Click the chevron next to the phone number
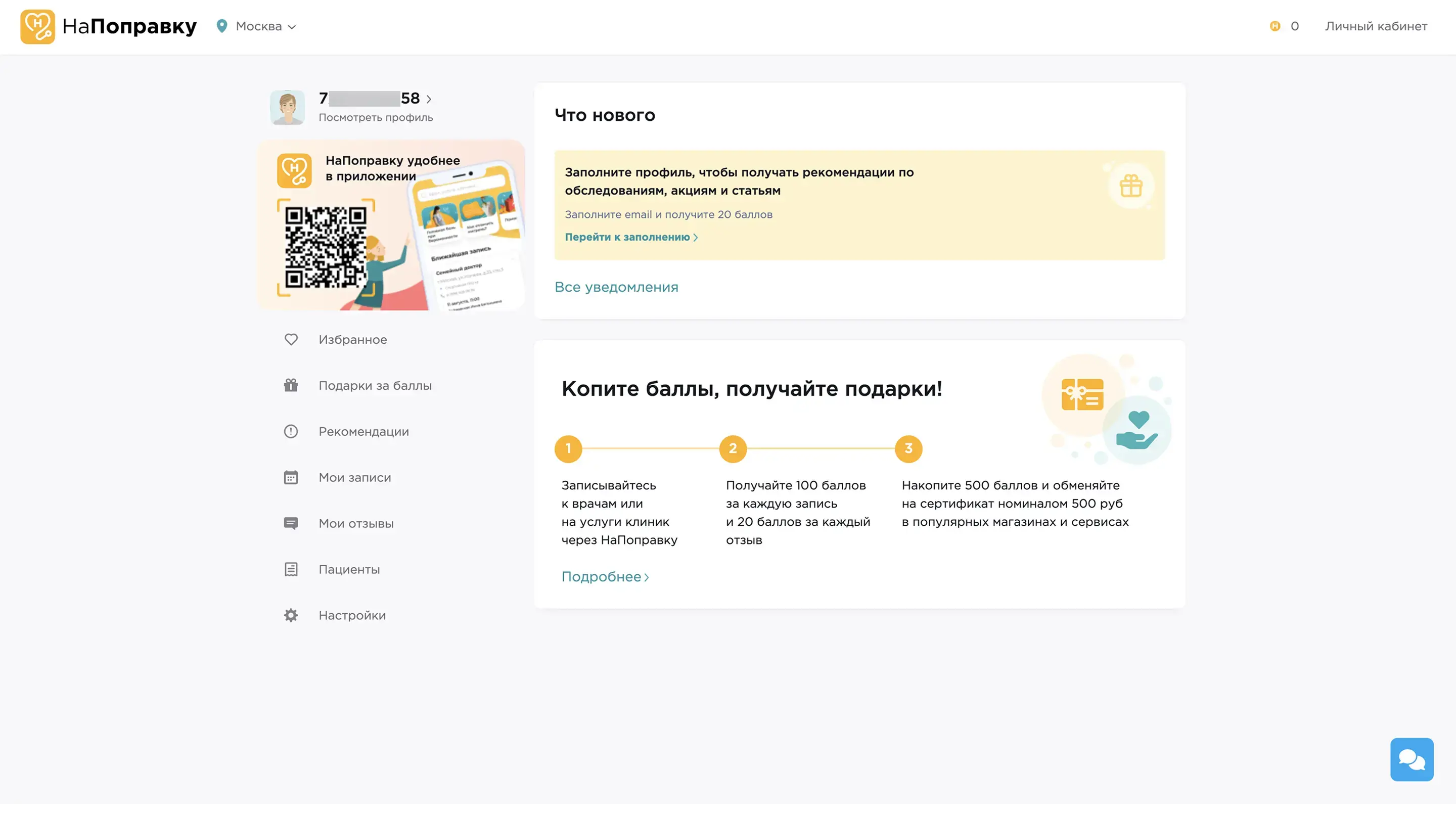The height and width of the screenshot is (819, 1456). [x=429, y=100]
